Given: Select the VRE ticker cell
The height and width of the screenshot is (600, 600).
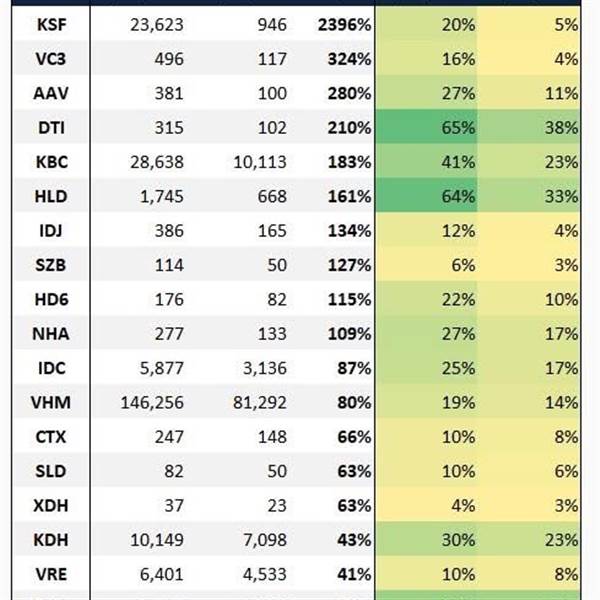Looking at the screenshot, I should pyautogui.click(x=51, y=574).
